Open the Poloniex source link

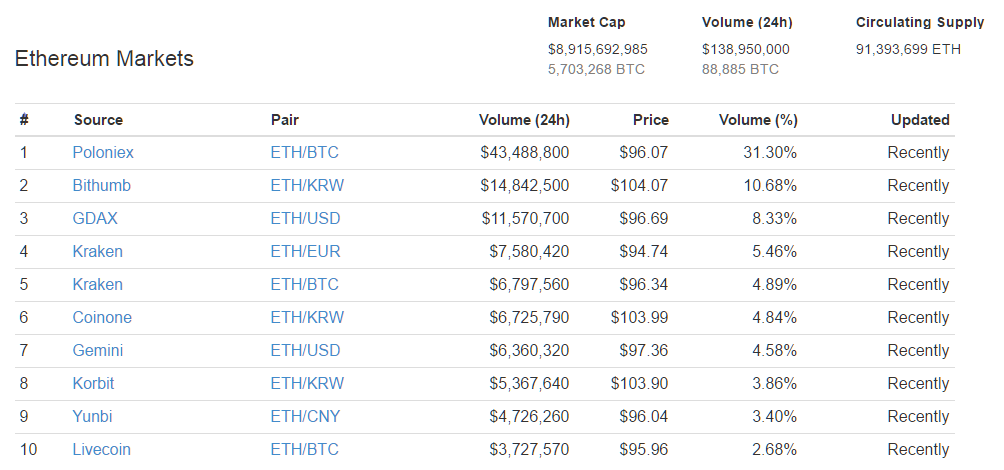(103, 153)
